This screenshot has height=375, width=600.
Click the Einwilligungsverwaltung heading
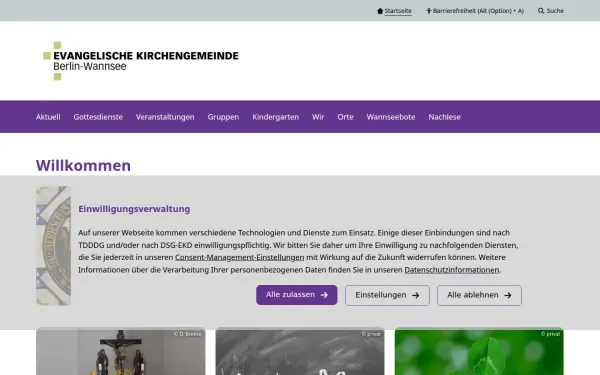[x=134, y=209]
